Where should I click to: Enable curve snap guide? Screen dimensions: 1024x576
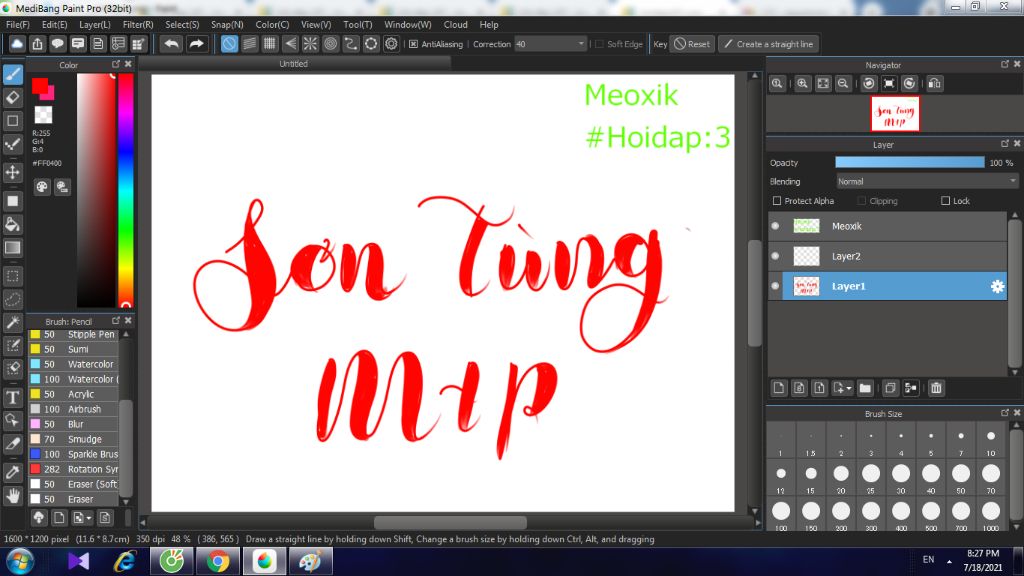coord(351,44)
